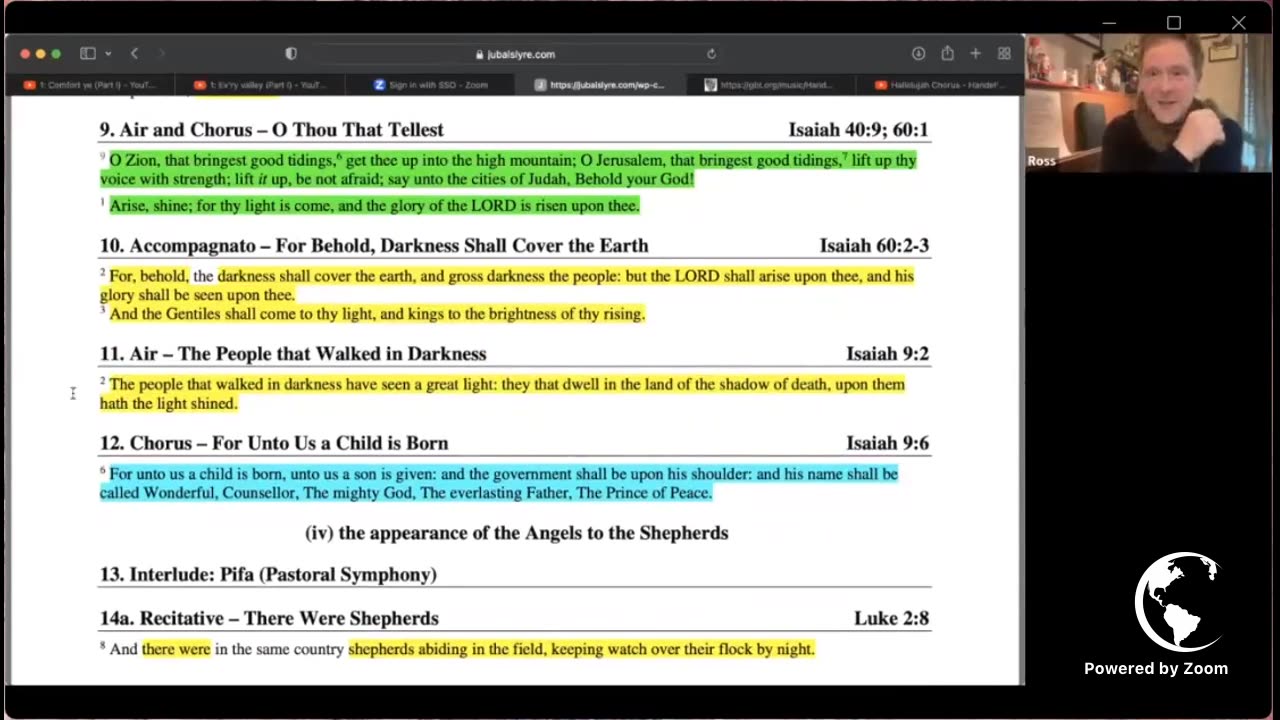
Task: Go forward with the Safari forward arrow
Action: click(162, 54)
